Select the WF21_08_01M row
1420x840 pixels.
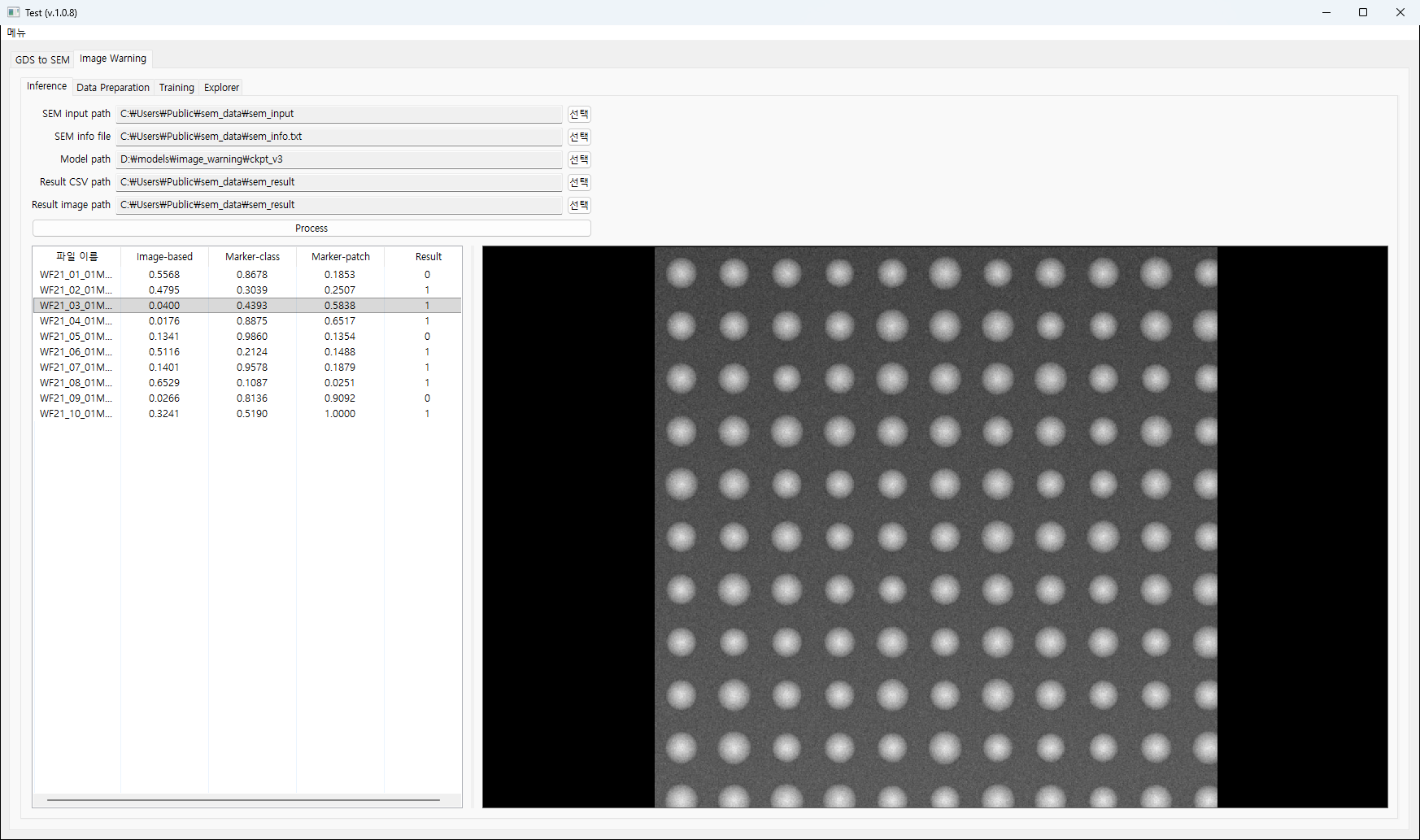247,383
